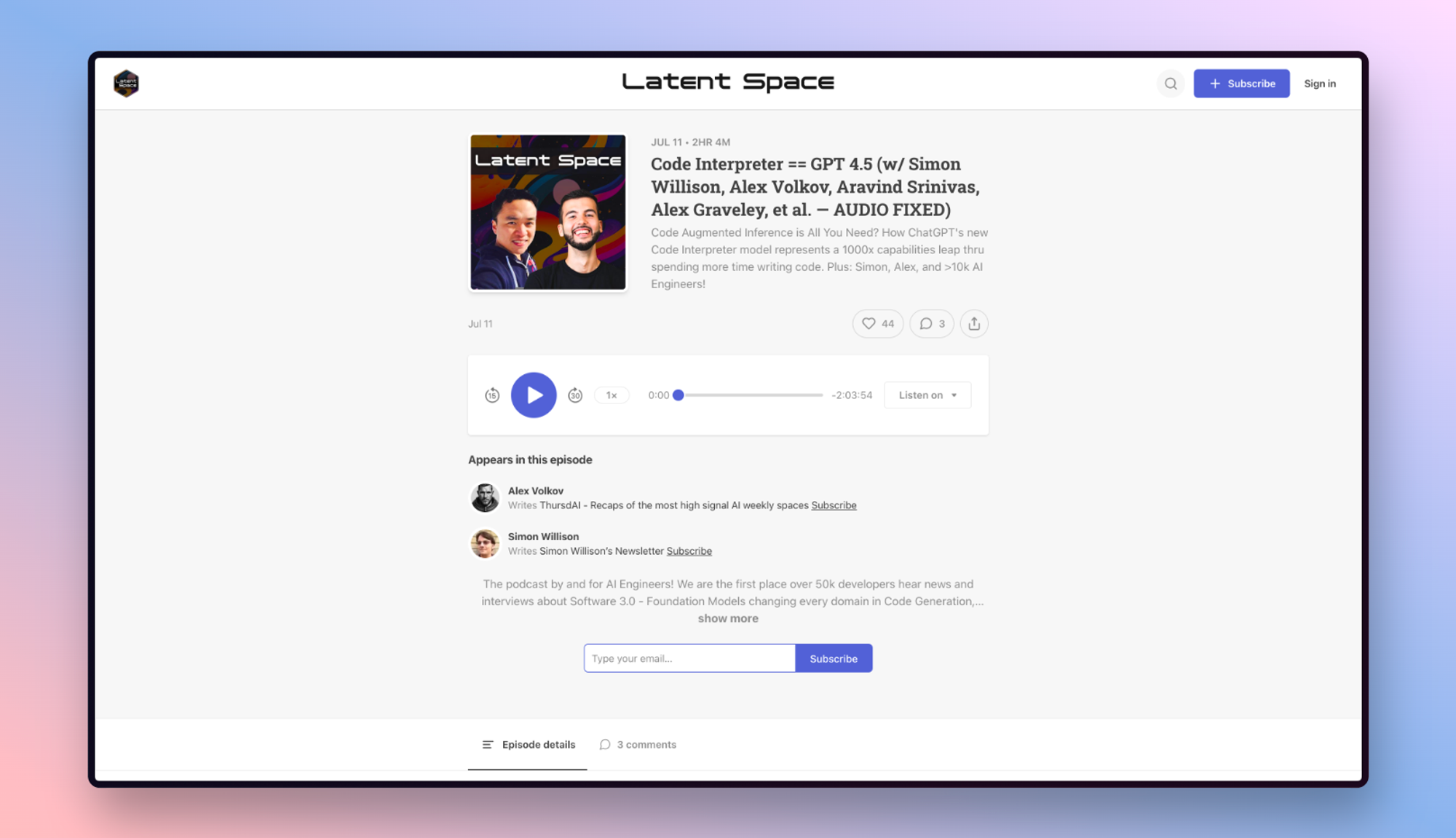Click Simon Willison's Newsletter publication name

tap(601, 550)
